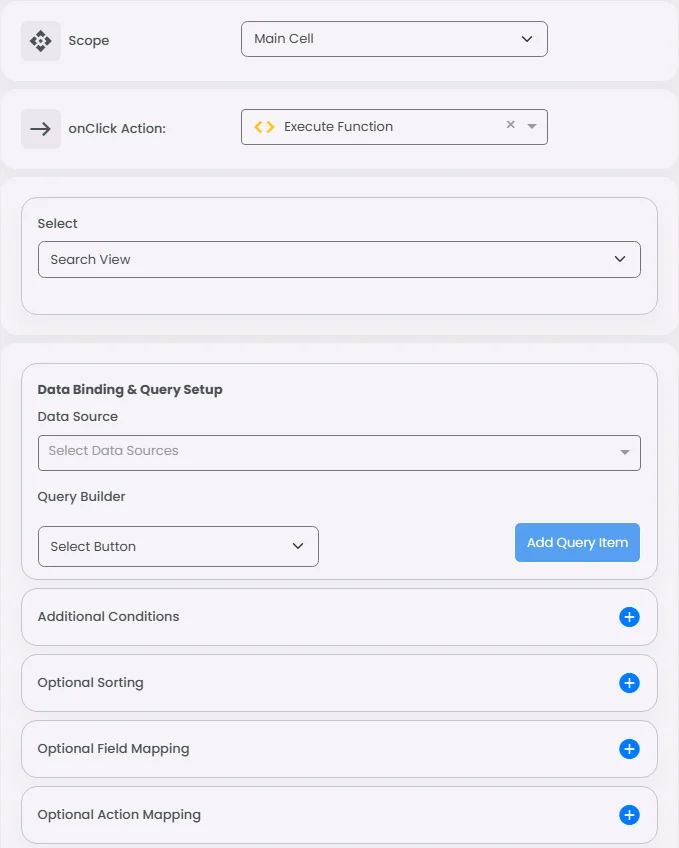Click the Optional Field Mapping label

(113, 749)
